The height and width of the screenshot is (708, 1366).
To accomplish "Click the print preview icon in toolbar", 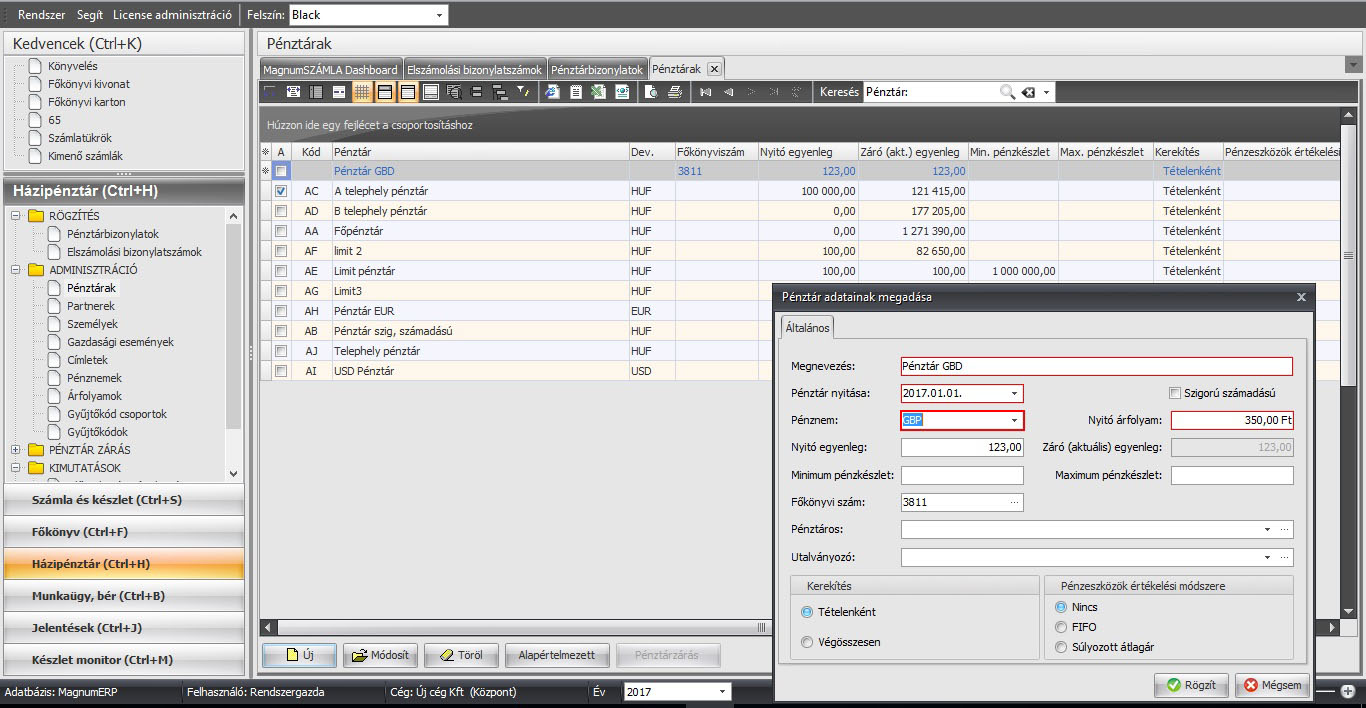I will coord(651,92).
